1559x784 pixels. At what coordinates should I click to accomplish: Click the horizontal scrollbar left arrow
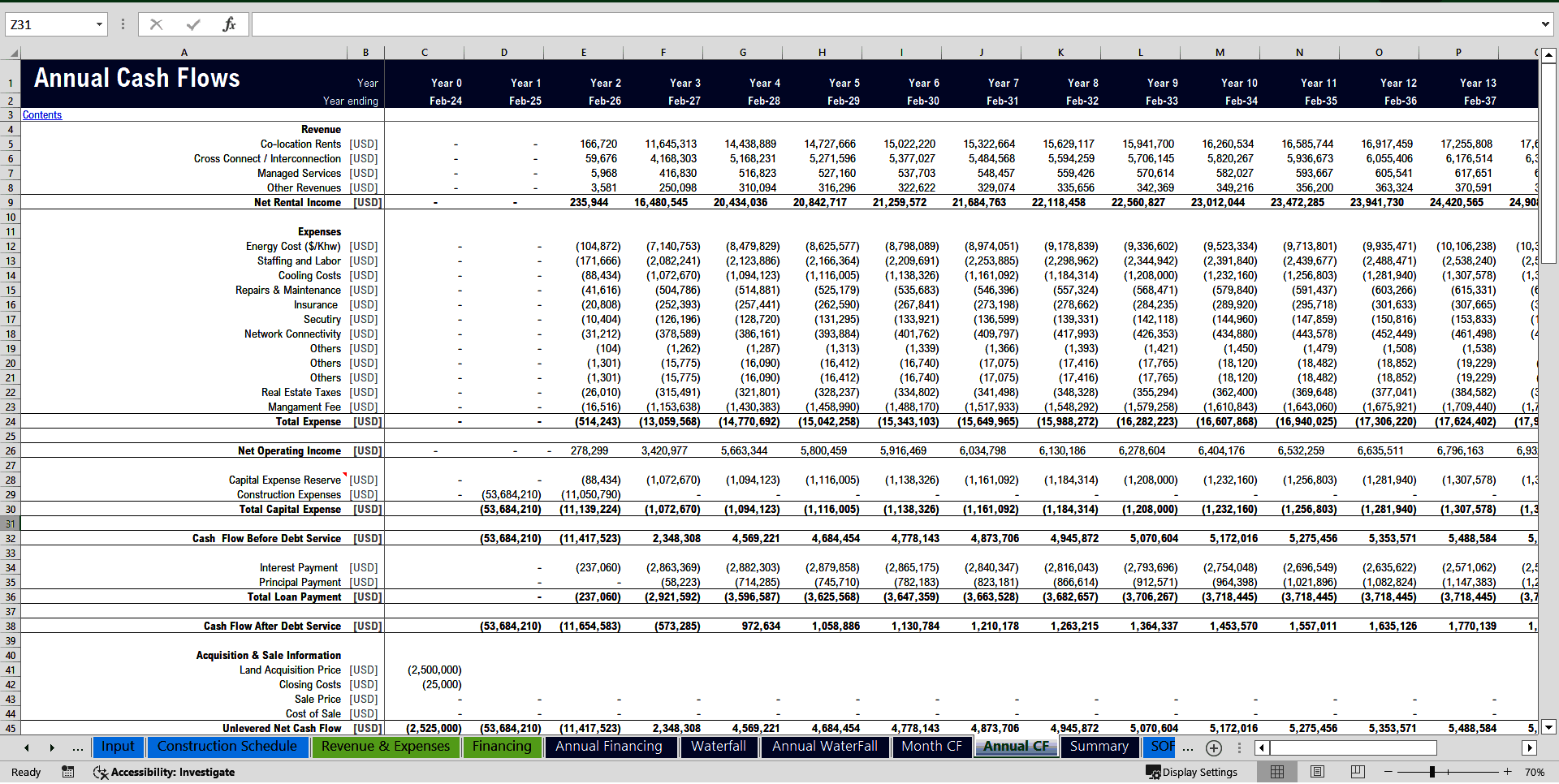tap(1261, 747)
